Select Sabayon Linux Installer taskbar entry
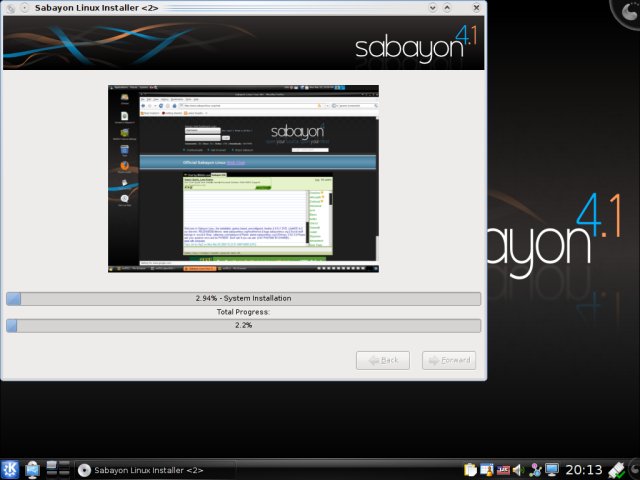This screenshot has height=480, width=640. (156, 470)
